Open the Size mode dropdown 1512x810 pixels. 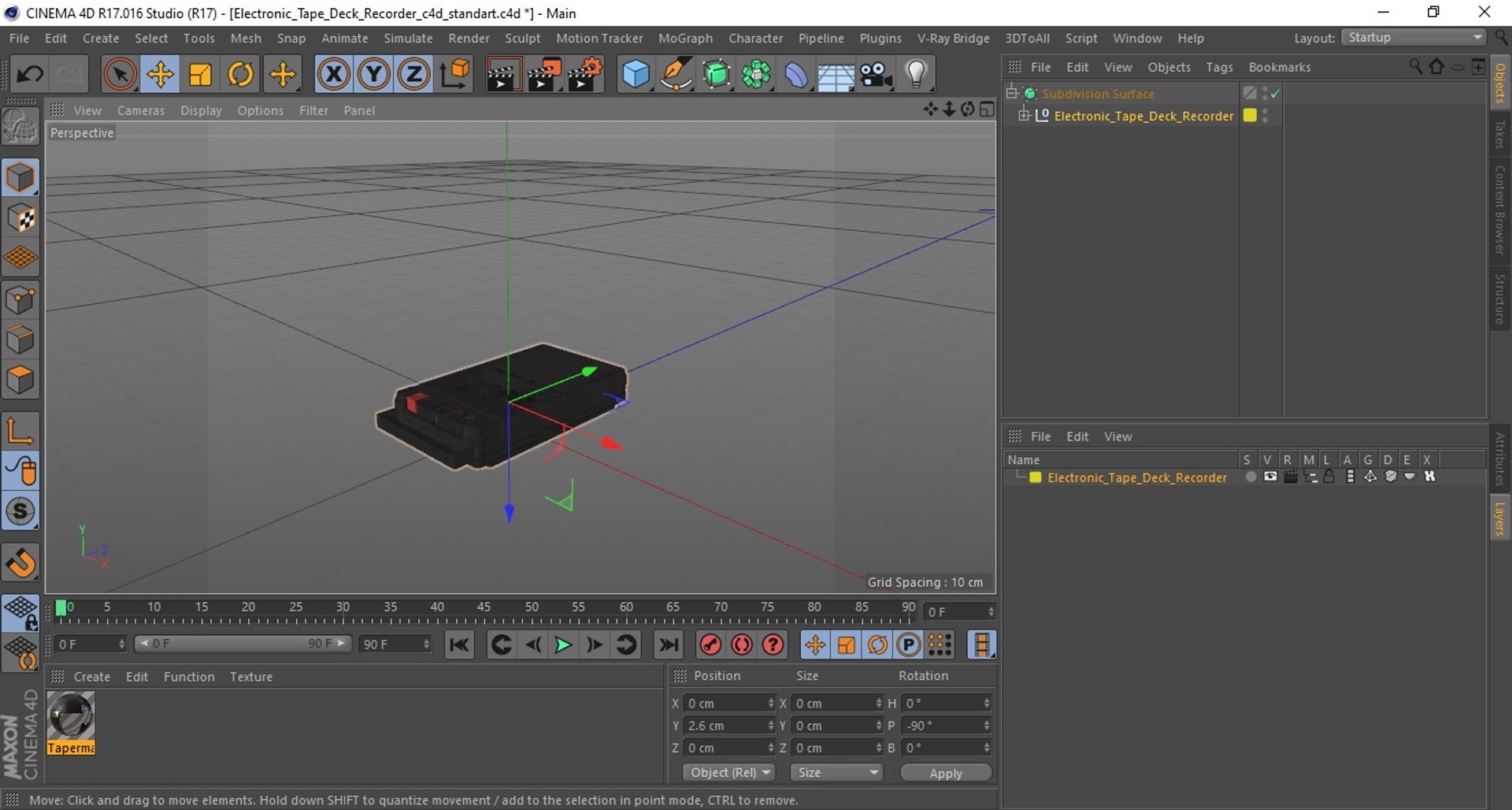836,772
